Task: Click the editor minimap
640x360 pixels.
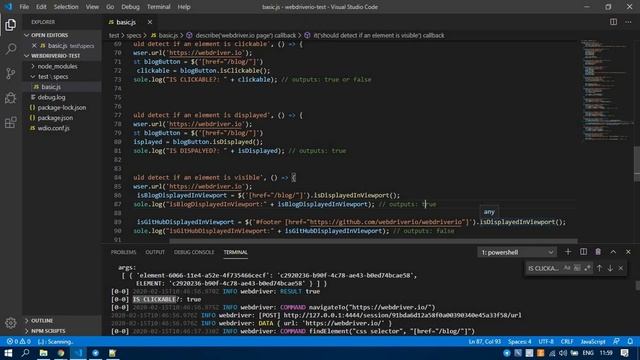Action: (x=606, y=90)
